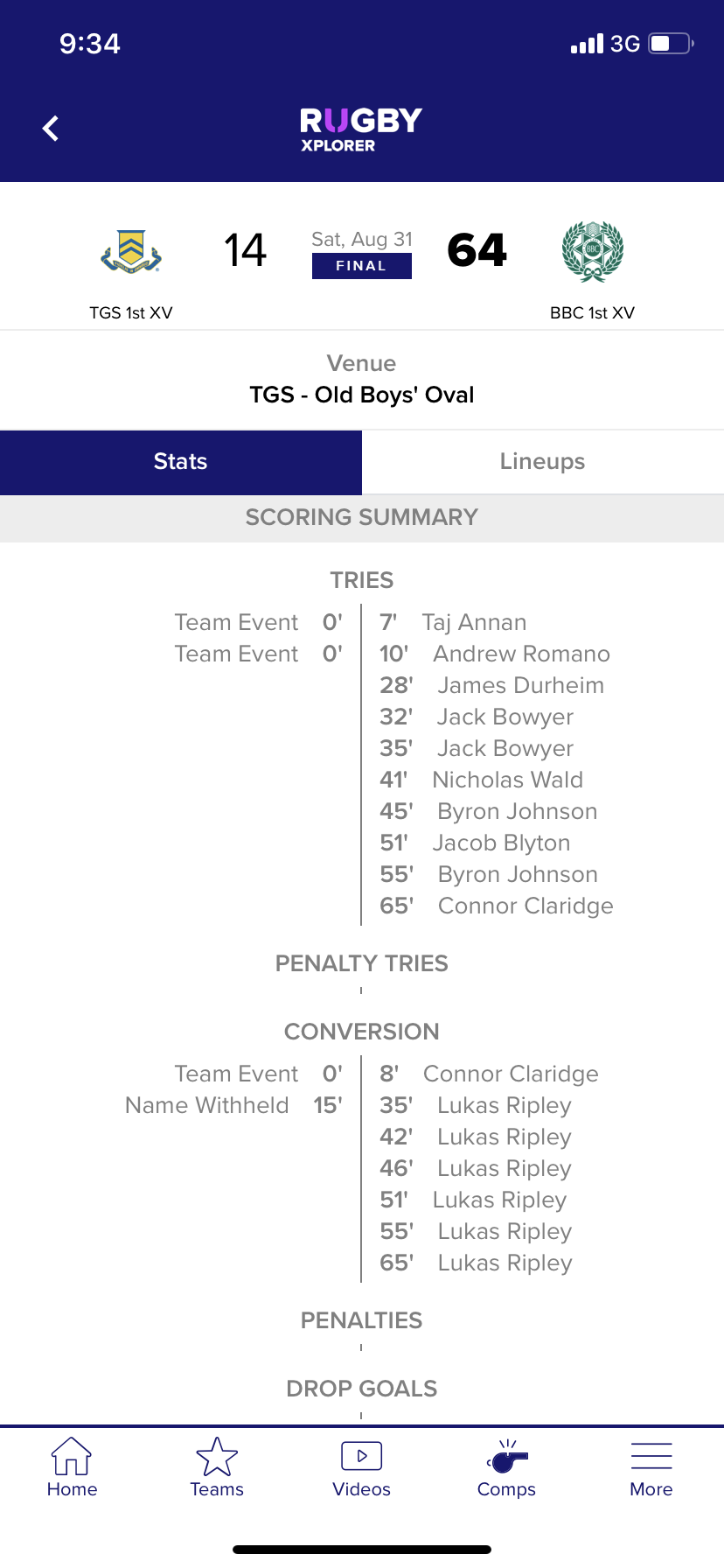This screenshot has height=1568, width=724.
Task: Select the Stats tab
Action: pyautogui.click(x=181, y=462)
